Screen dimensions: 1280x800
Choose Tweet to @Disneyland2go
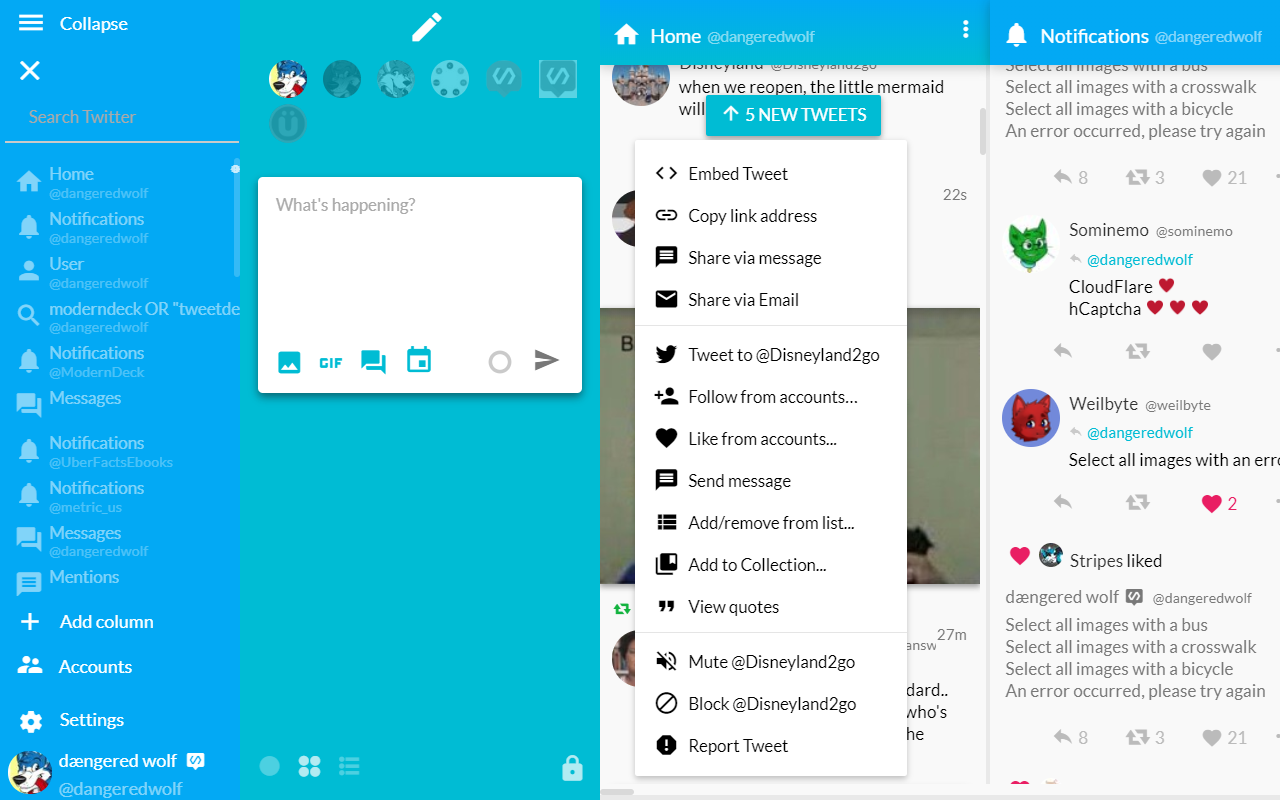[x=771, y=355]
